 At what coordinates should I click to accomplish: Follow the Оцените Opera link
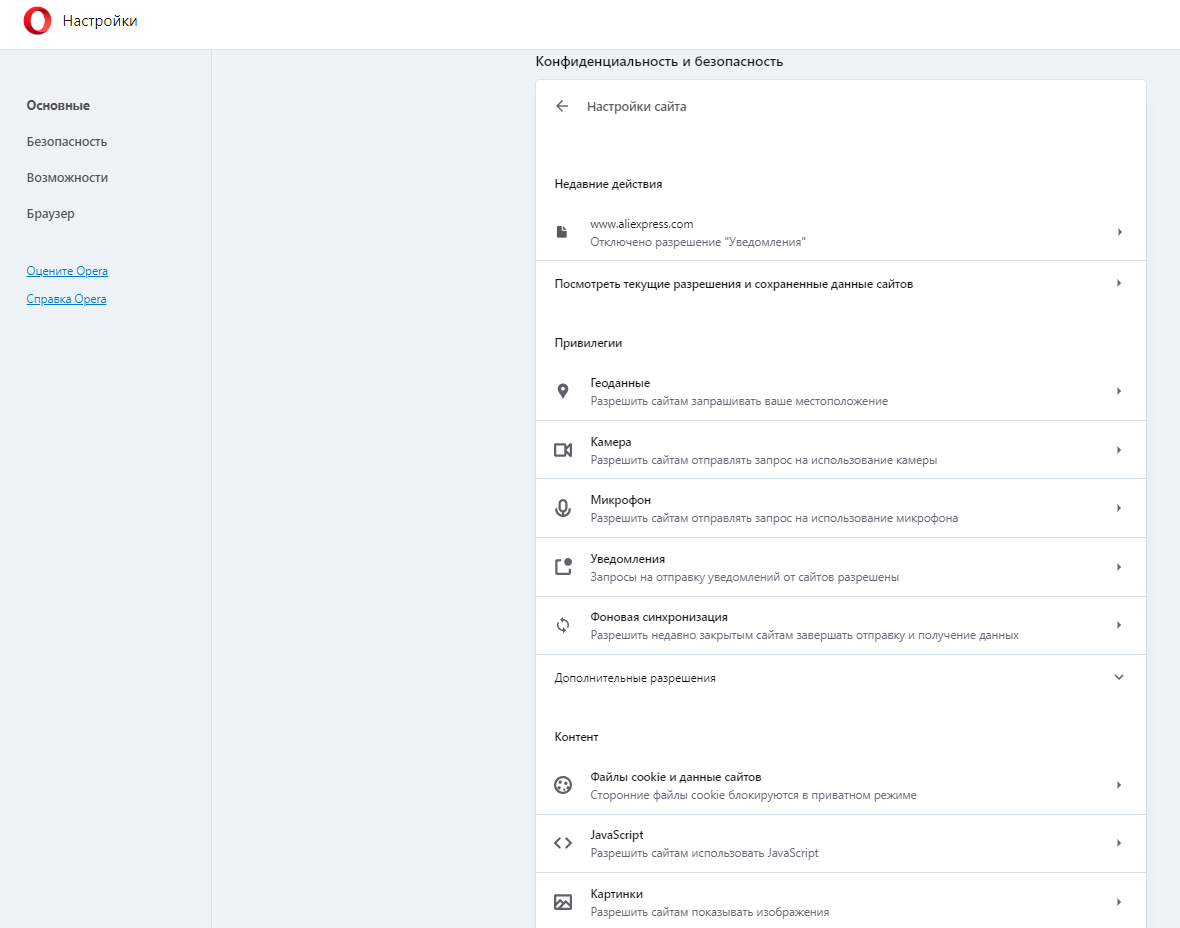coord(67,271)
